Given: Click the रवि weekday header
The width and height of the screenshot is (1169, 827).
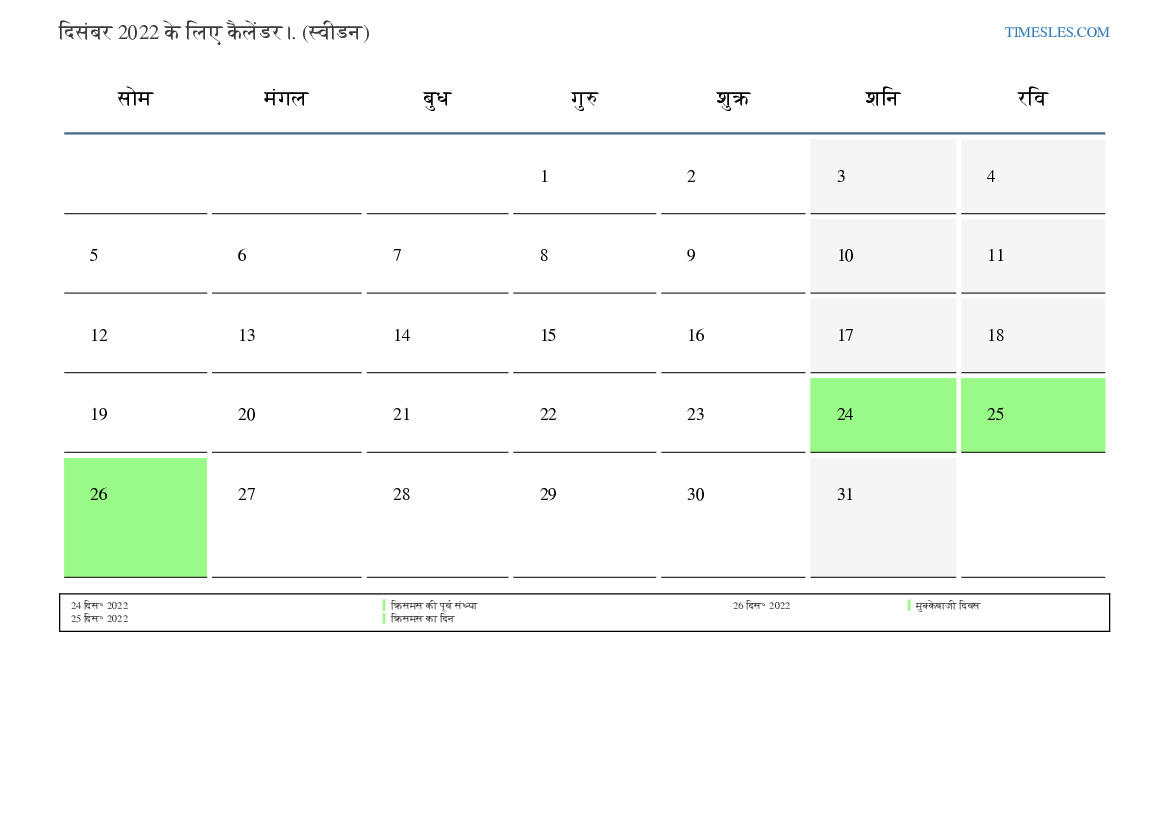Looking at the screenshot, I should pos(1032,98).
